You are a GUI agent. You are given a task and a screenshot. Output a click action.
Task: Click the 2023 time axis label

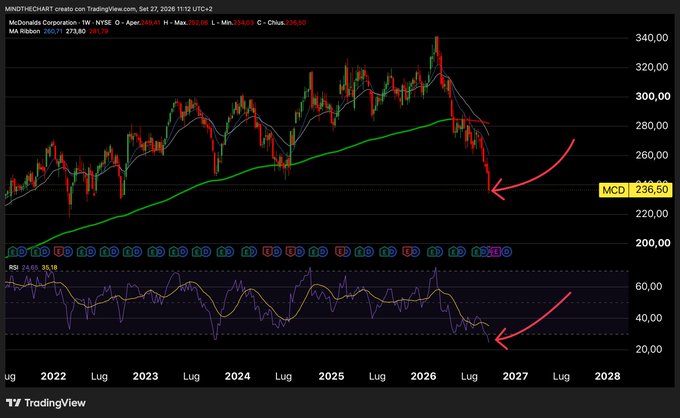pos(145,376)
